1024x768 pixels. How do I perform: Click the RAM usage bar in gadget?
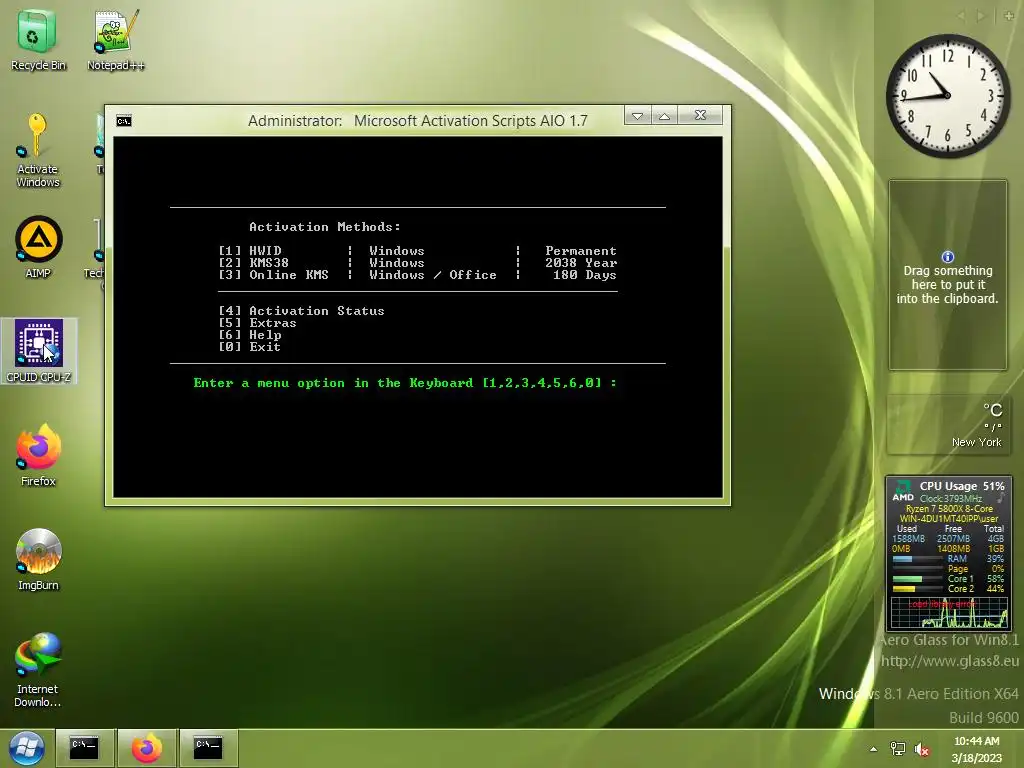point(916,559)
